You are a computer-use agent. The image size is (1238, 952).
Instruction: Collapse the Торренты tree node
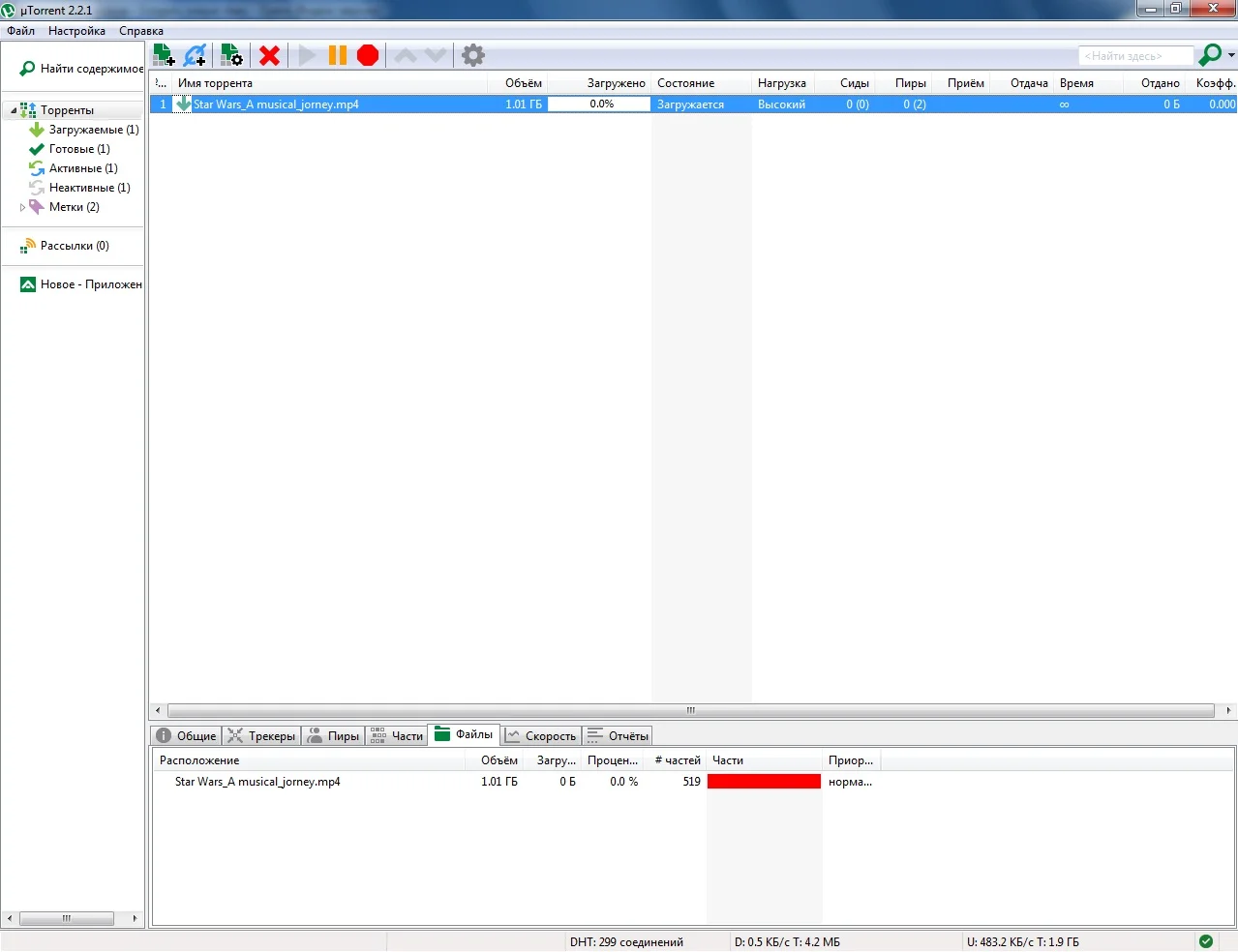coord(14,110)
